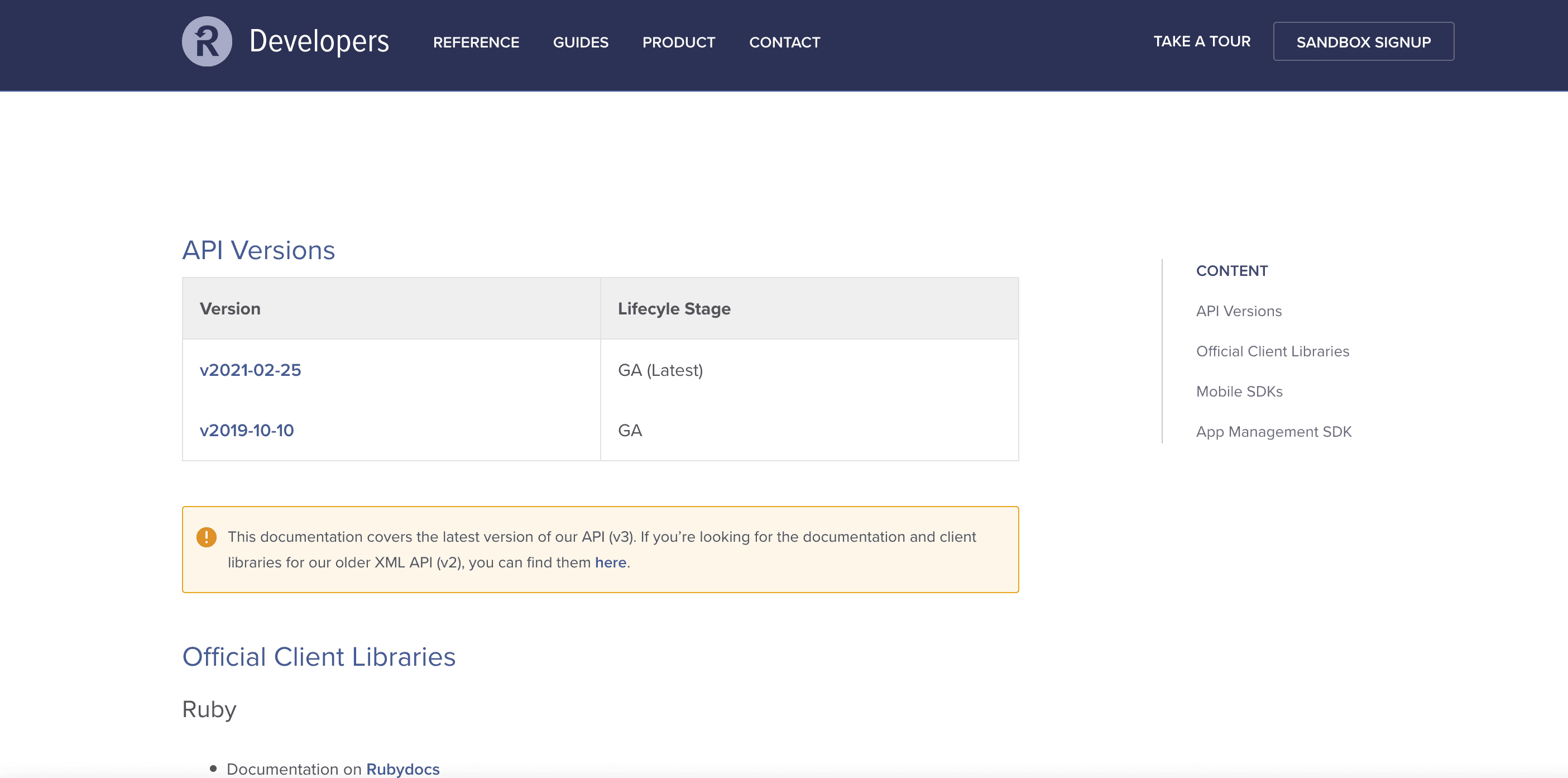Click the PRODUCT menu item

tap(679, 42)
